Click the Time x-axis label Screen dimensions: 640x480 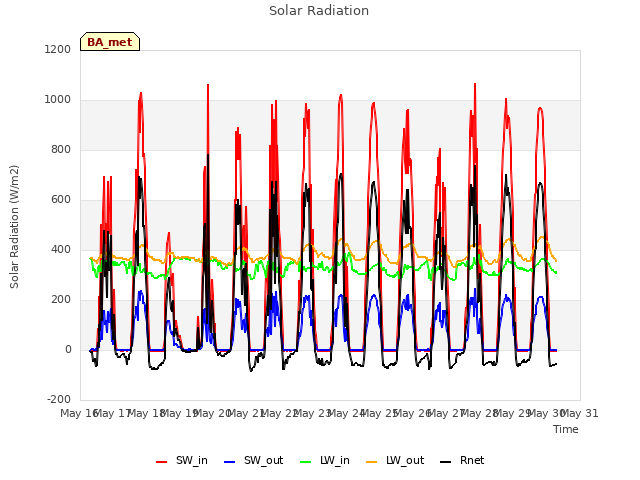pos(566,429)
